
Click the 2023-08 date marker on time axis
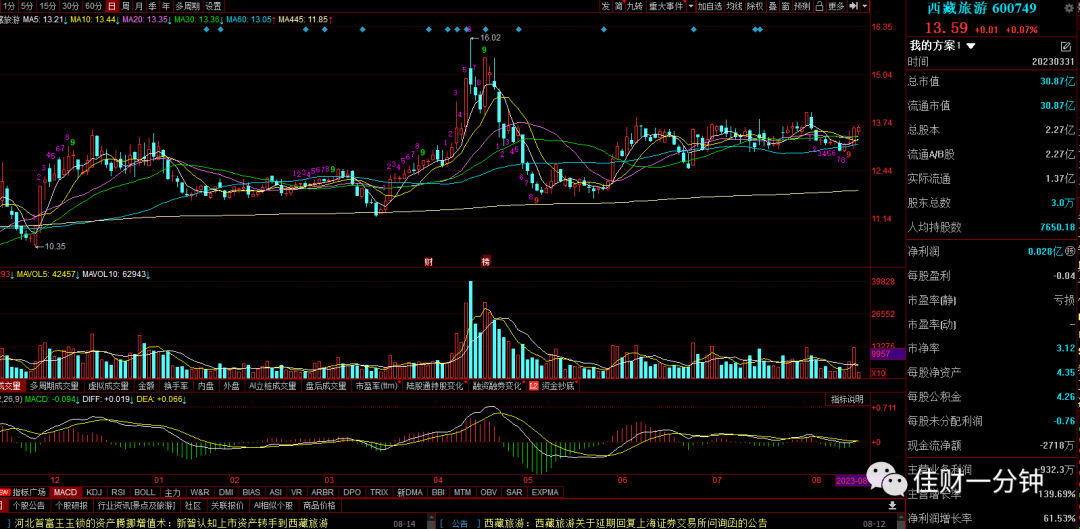851,479
